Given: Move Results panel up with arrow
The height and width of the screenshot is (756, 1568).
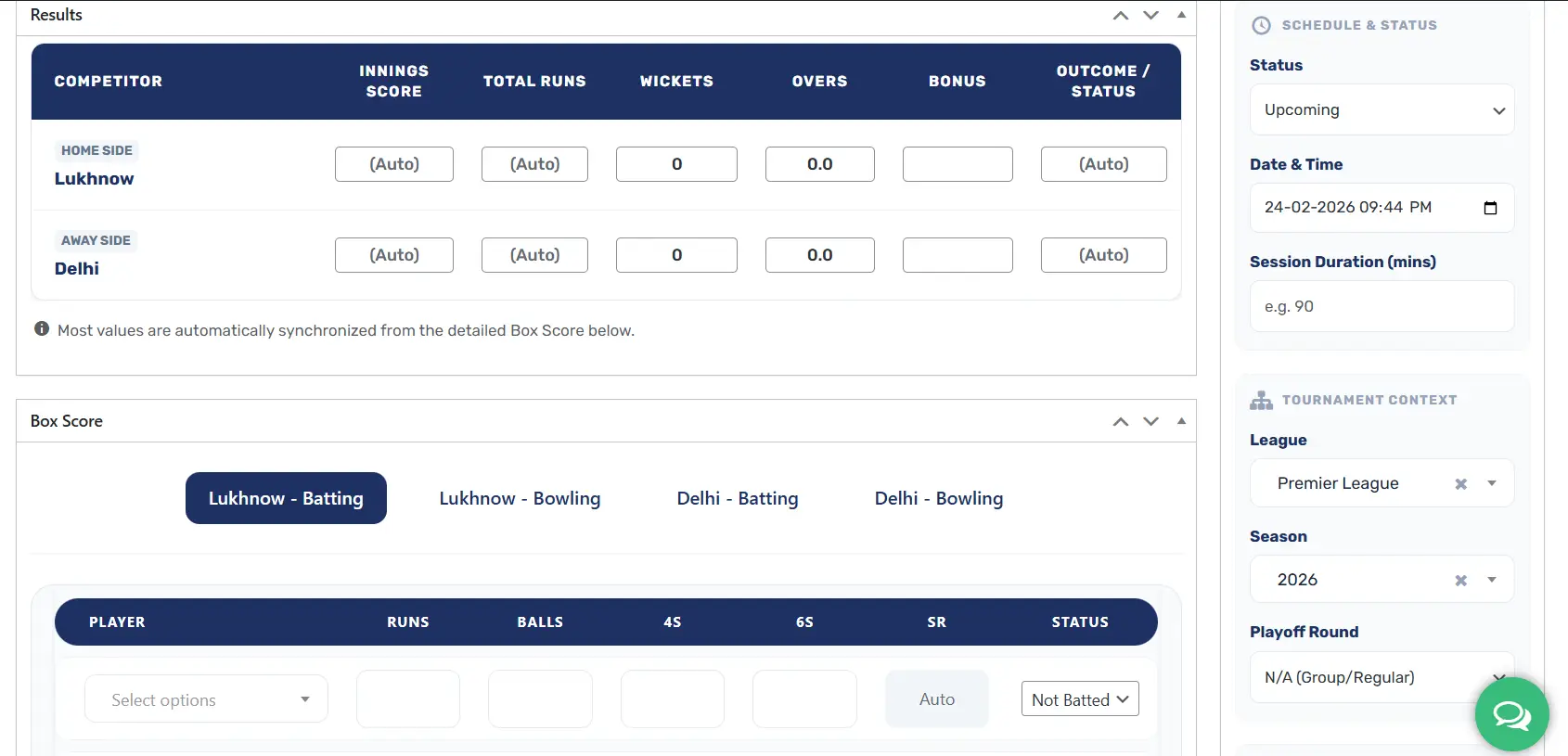Looking at the screenshot, I should click(1121, 16).
